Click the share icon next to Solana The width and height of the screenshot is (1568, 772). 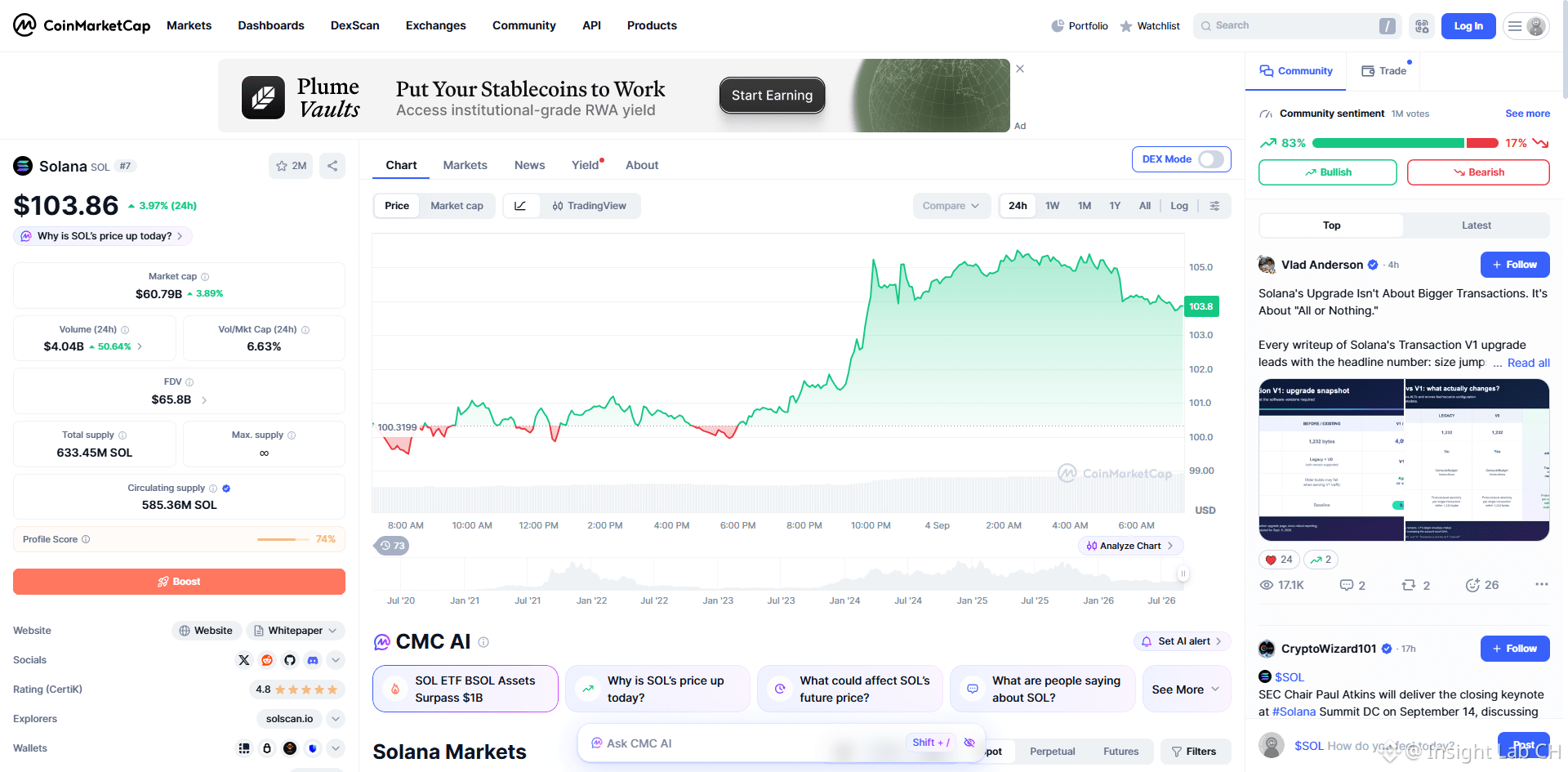tap(332, 166)
